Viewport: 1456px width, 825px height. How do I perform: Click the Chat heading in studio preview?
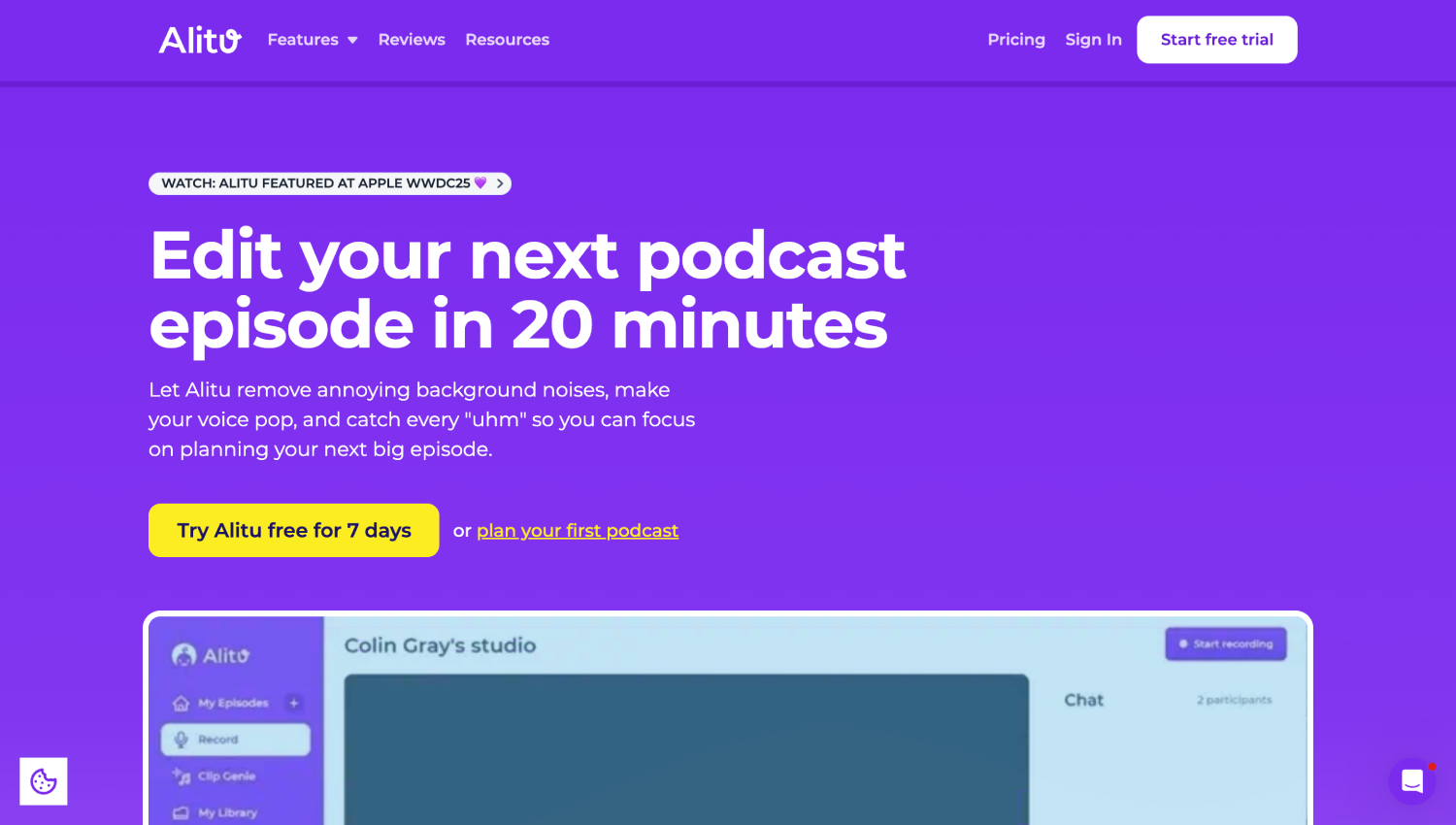1084,700
